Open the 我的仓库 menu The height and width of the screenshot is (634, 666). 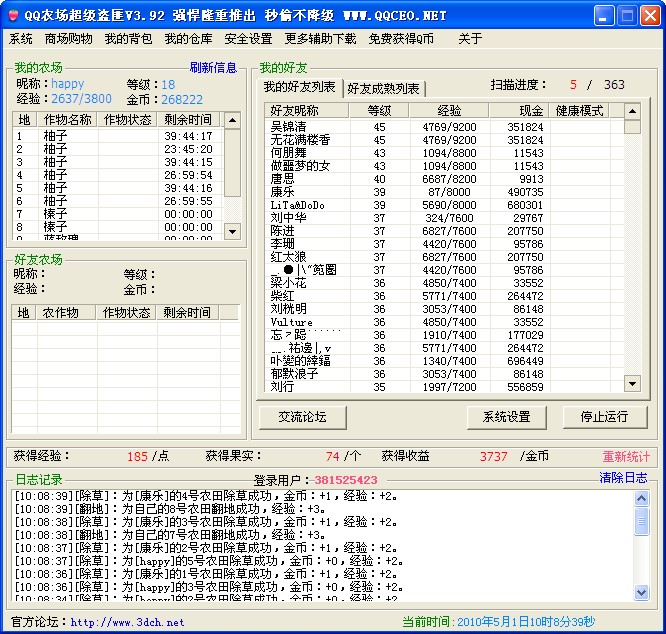tap(188, 39)
